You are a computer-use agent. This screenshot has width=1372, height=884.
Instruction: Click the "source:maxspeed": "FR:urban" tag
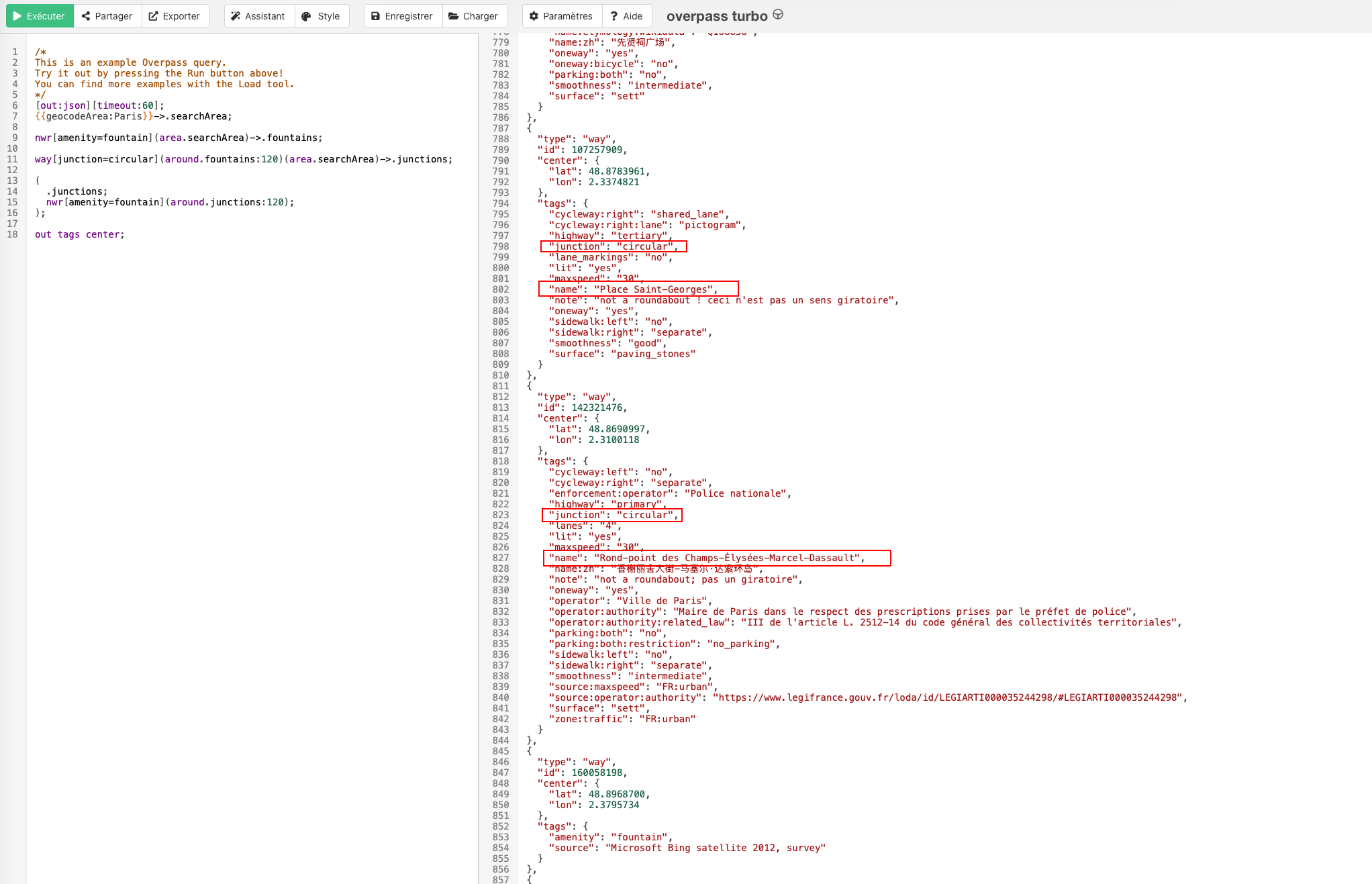pyautogui.click(x=633, y=687)
